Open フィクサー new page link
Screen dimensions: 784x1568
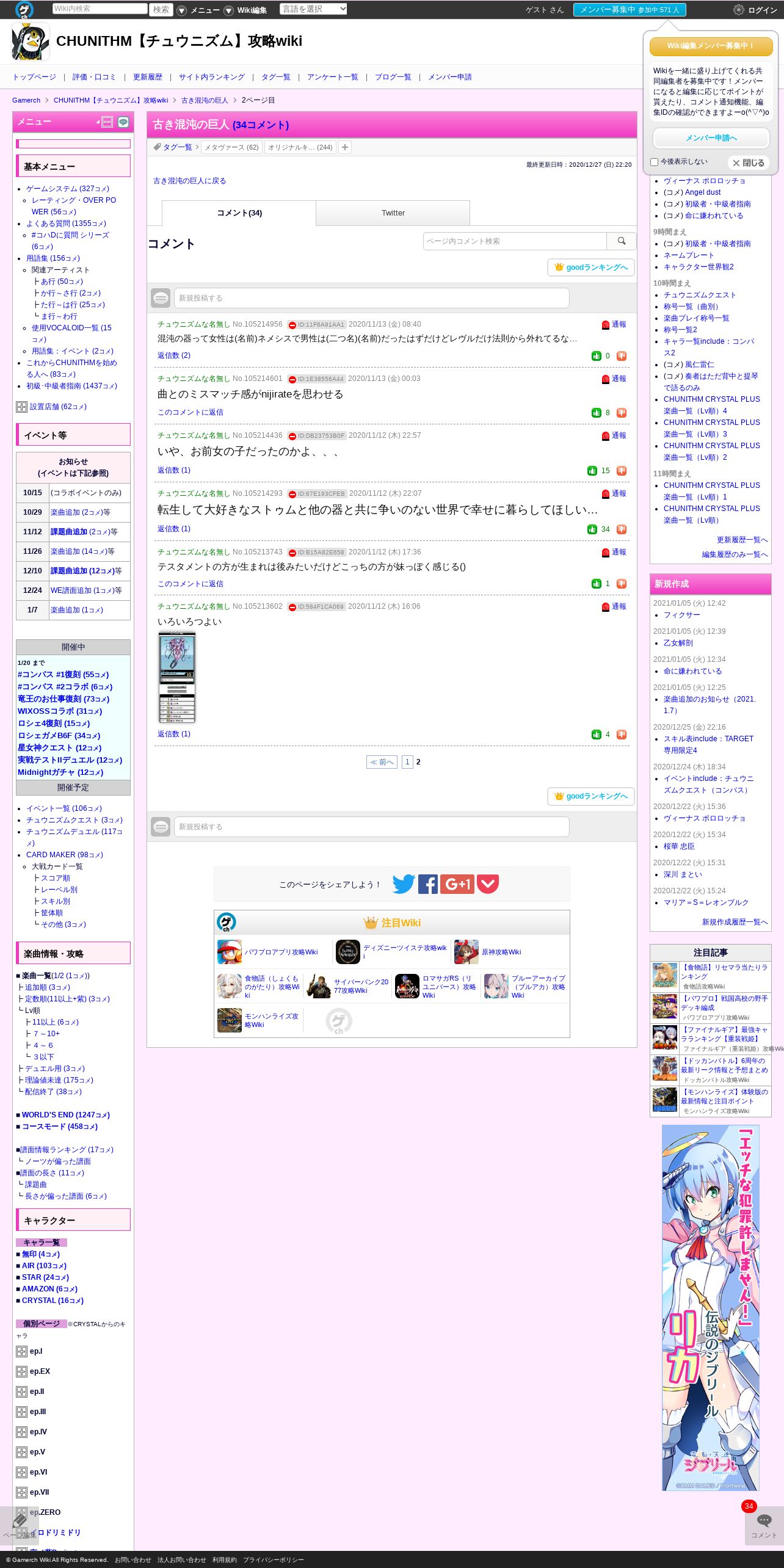682,615
